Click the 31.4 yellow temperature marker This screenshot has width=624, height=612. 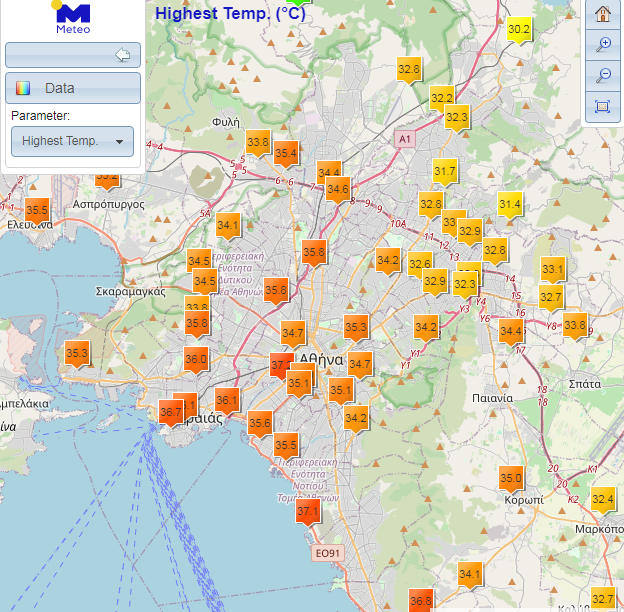510,205
